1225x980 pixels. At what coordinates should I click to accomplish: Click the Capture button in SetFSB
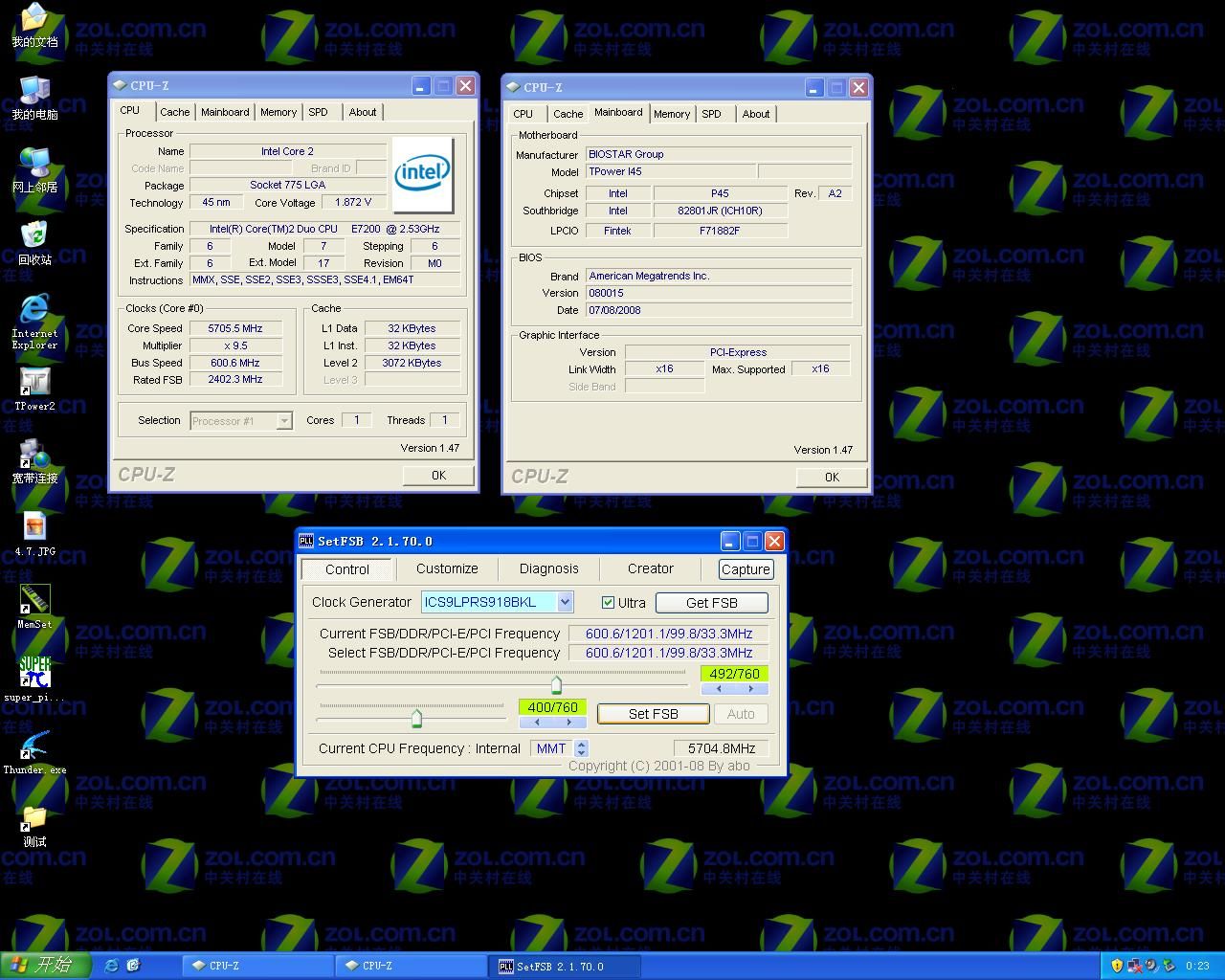pyautogui.click(x=746, y=569)
